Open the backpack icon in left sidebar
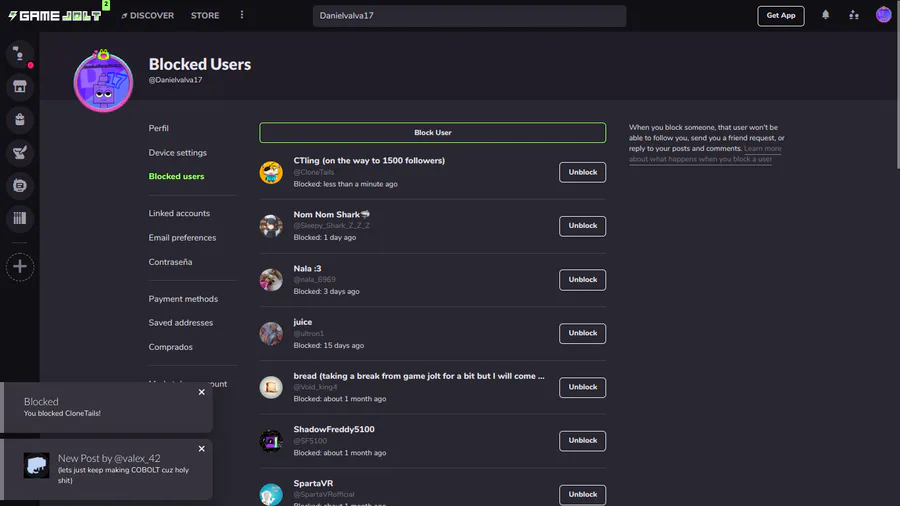 [x=20, y=120]
